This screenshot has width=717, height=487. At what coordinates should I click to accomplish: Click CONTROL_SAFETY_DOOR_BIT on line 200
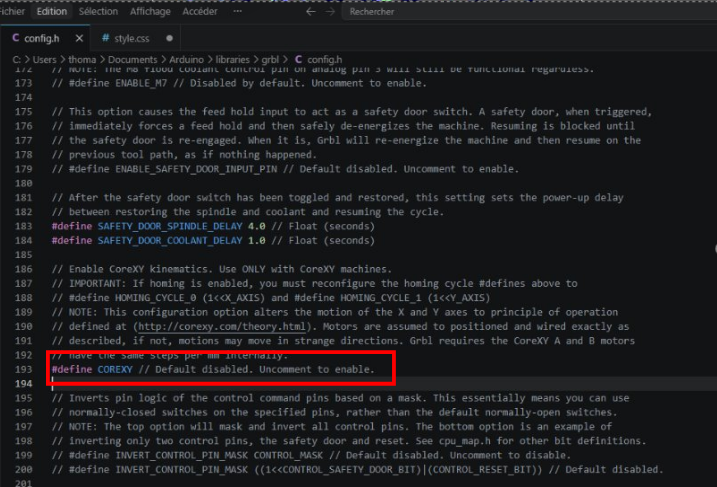tap(351, 470)
